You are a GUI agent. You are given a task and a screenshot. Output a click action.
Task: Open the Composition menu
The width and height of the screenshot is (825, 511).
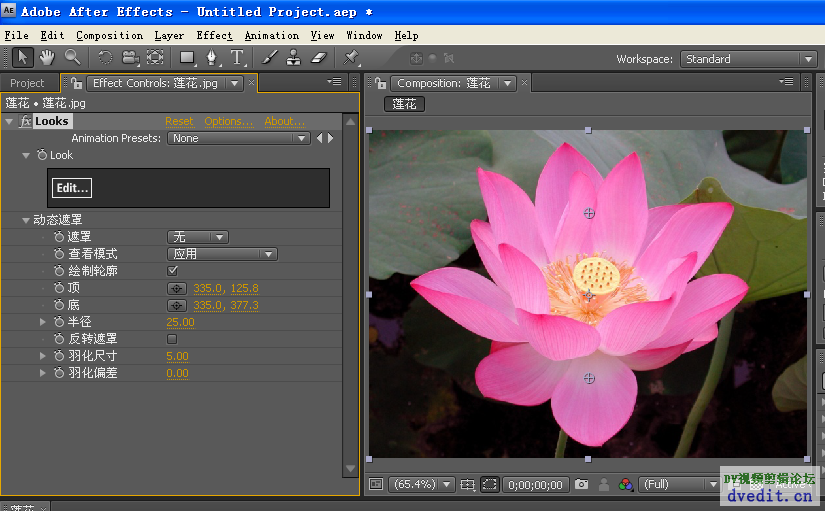[x=109, y=35]
